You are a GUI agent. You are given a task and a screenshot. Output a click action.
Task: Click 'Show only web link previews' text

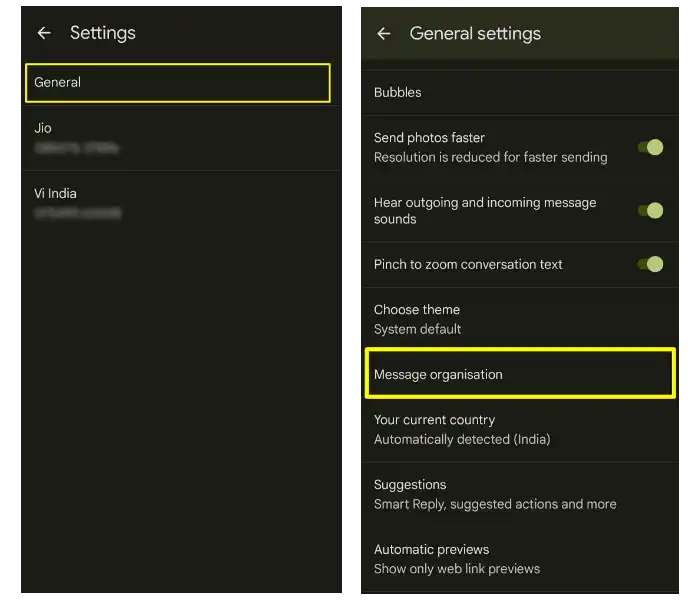click(x=457, y=569)
